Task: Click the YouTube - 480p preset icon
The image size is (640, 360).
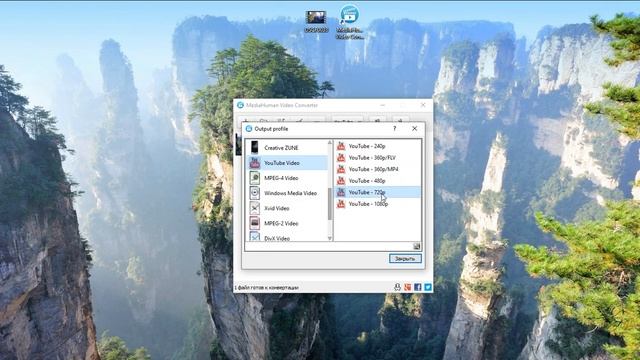Action: [x=341, y=180]
